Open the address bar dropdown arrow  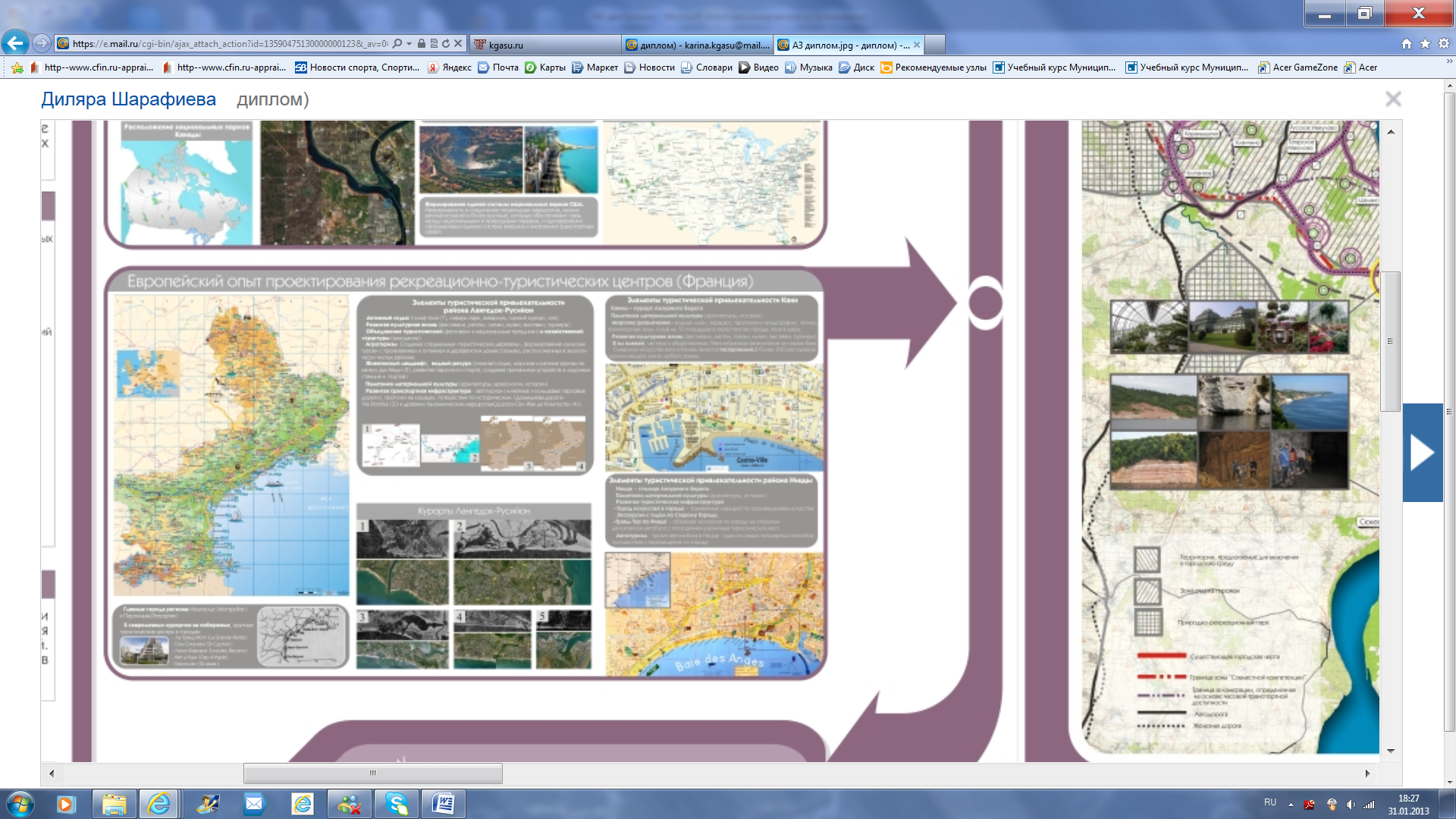(409, 44)
